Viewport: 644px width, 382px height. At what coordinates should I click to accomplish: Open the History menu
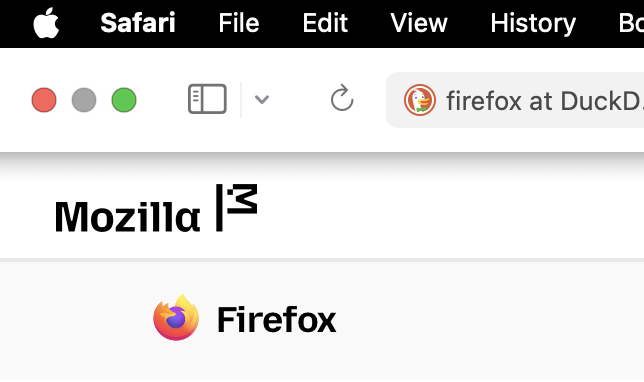533,23
